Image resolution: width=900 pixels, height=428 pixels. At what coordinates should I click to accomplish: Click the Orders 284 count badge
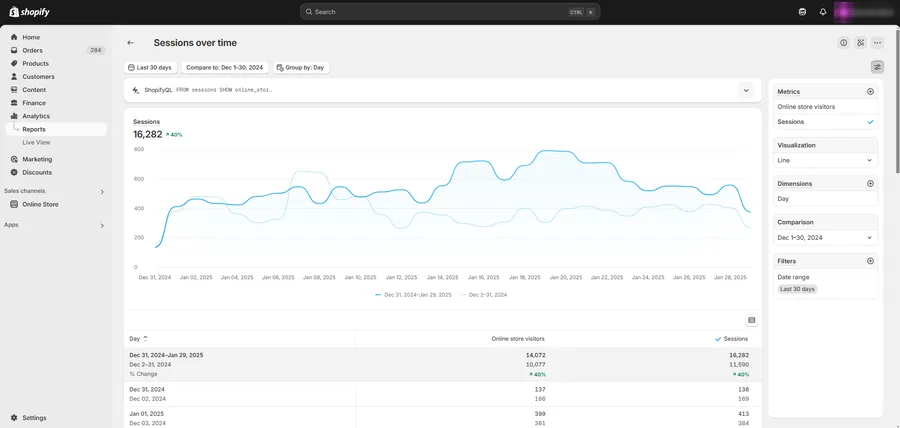point(95,50)
